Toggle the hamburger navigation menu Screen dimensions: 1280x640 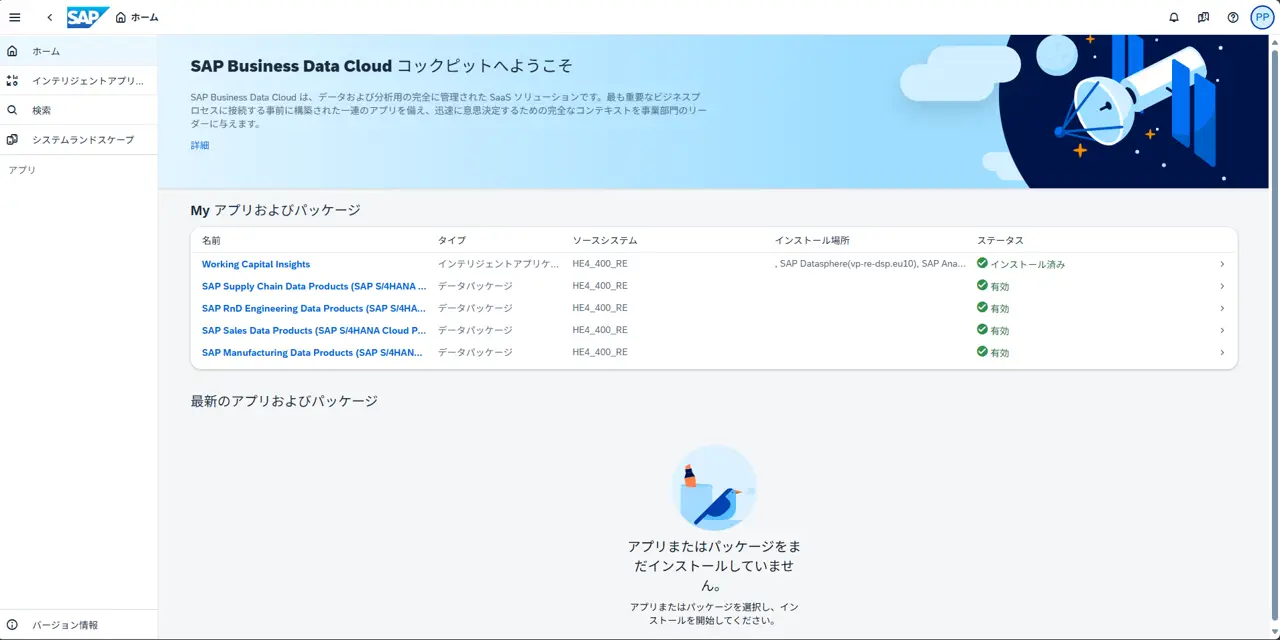pos(14,17)
